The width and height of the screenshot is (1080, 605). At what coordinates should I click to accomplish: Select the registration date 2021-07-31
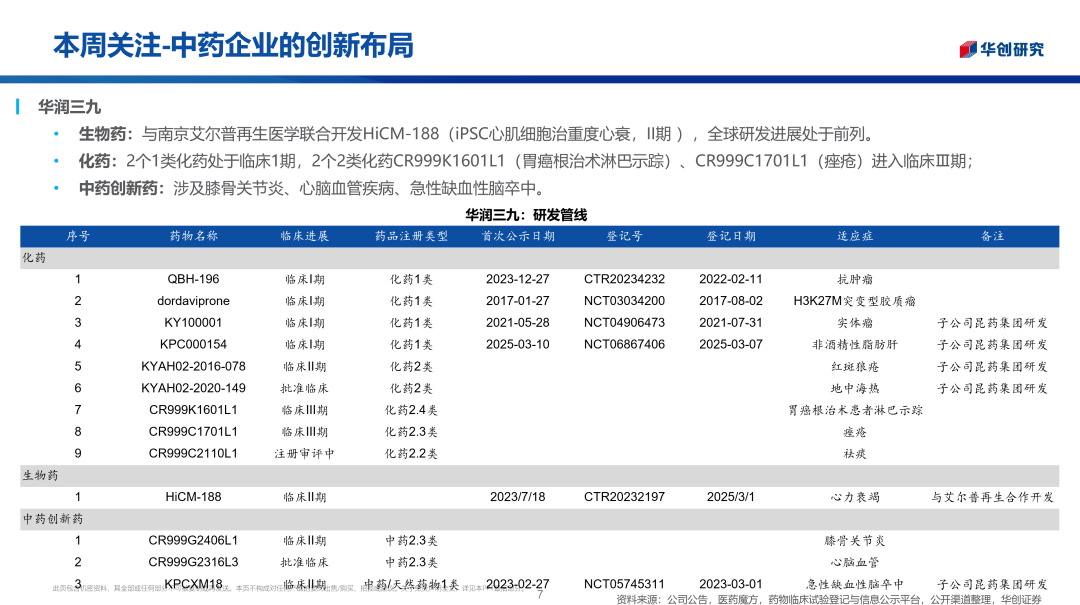click(x=731, y=322)
